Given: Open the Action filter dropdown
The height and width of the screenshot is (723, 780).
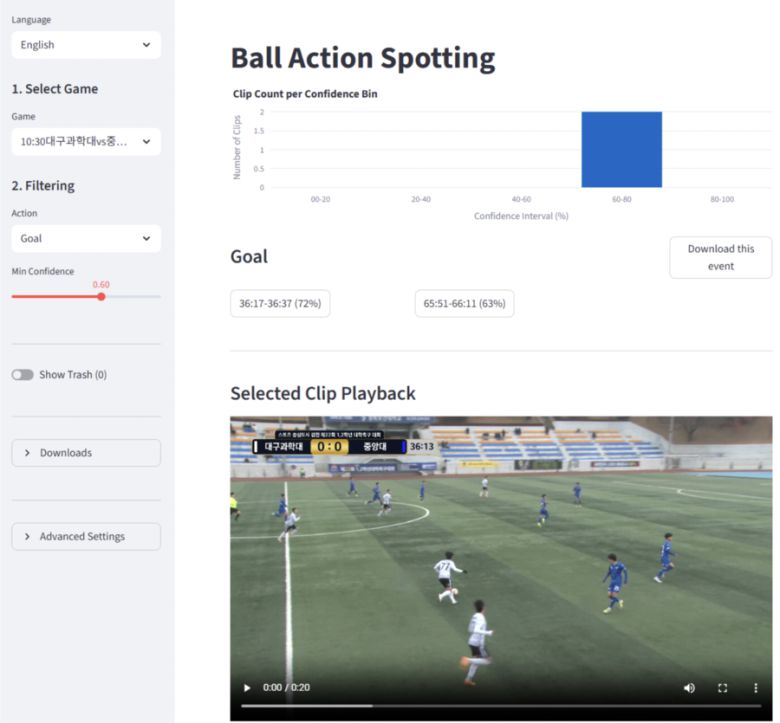Looking at the screenshot, I should coord(85,239).
